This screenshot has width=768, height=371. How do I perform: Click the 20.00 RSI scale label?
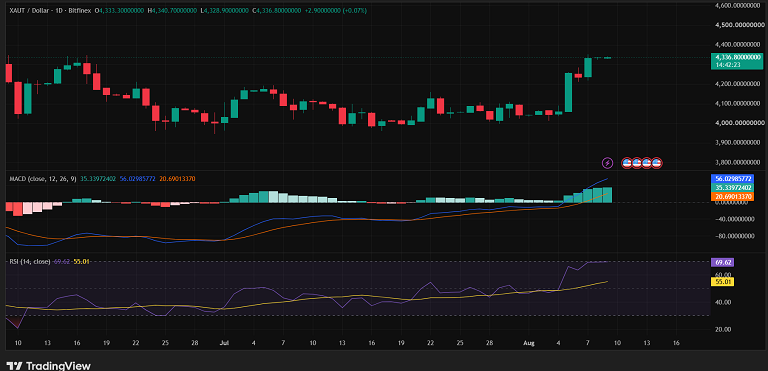(x=722, y=329)
